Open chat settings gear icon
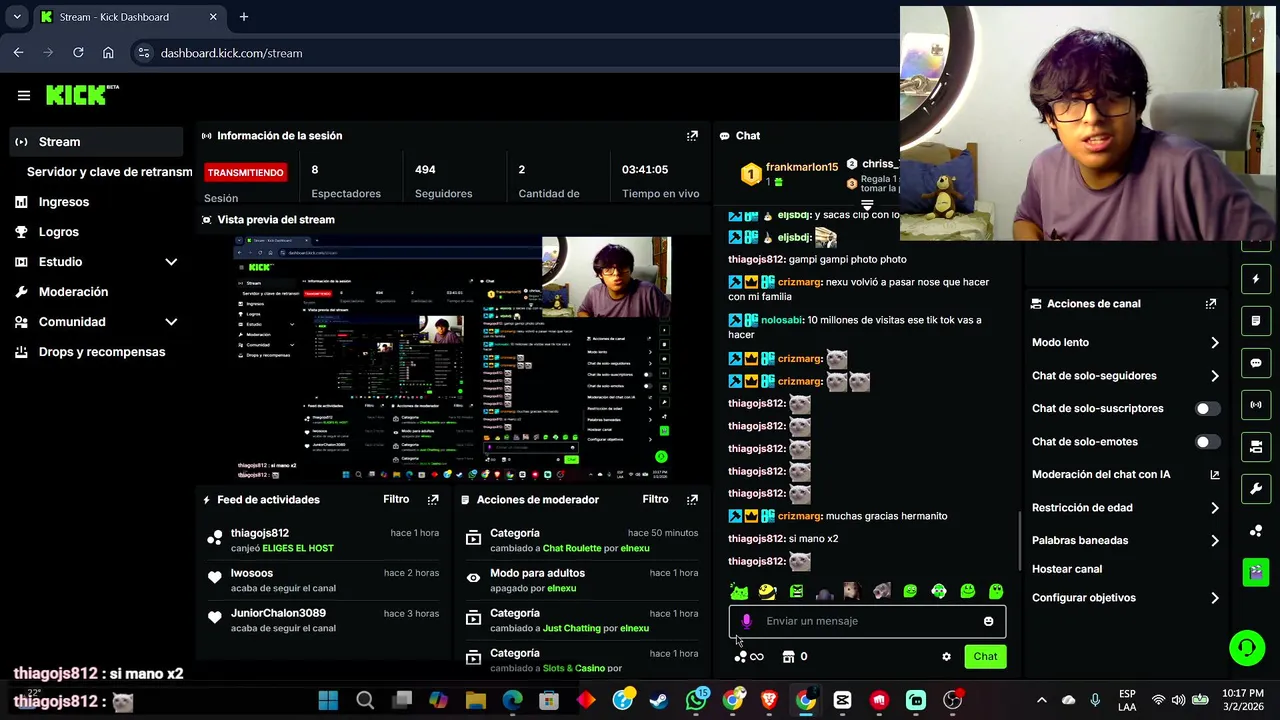The width and height of the screenshot is (1280, 720). [946, 657]
